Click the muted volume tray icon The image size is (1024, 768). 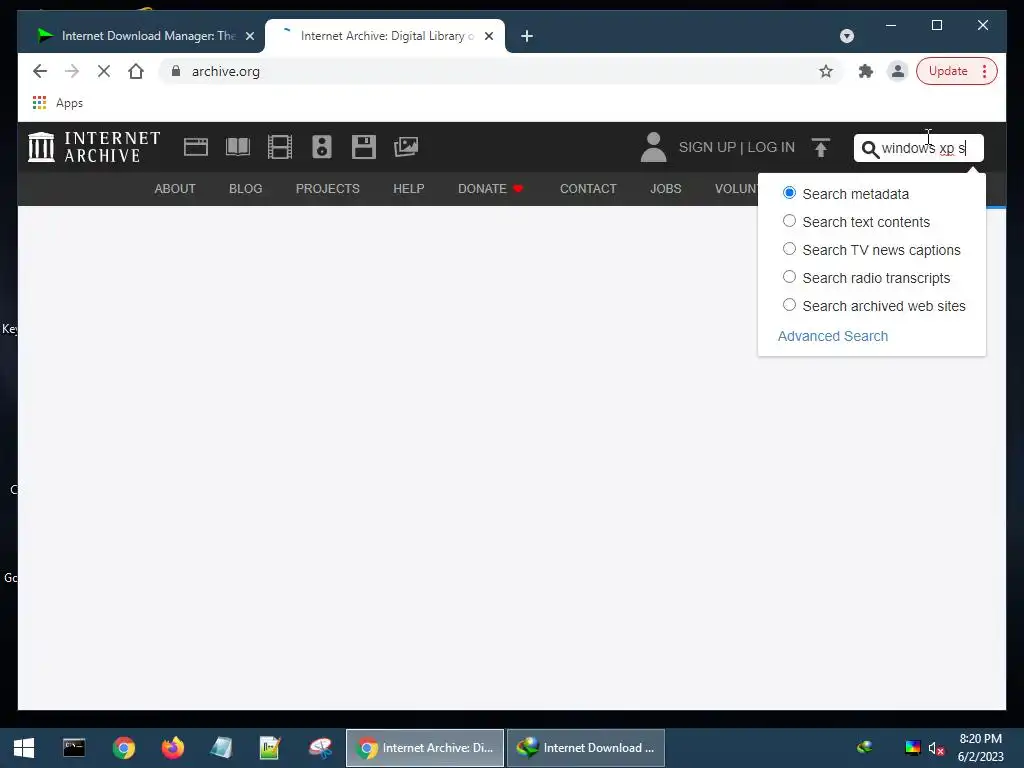coord(936,748)
